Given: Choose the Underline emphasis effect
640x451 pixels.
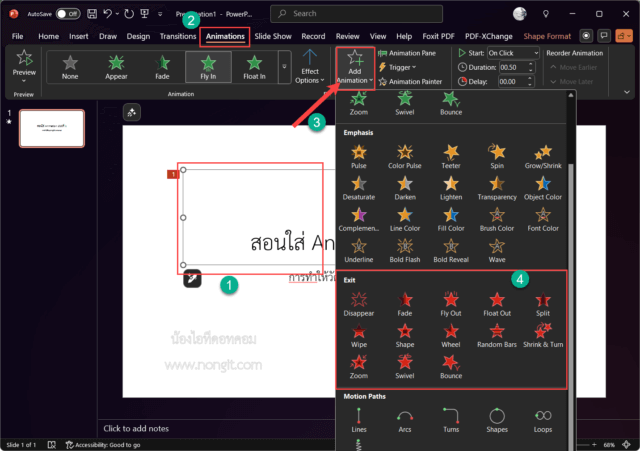Looking at the screenshot, I should click(x=358, y=251).
